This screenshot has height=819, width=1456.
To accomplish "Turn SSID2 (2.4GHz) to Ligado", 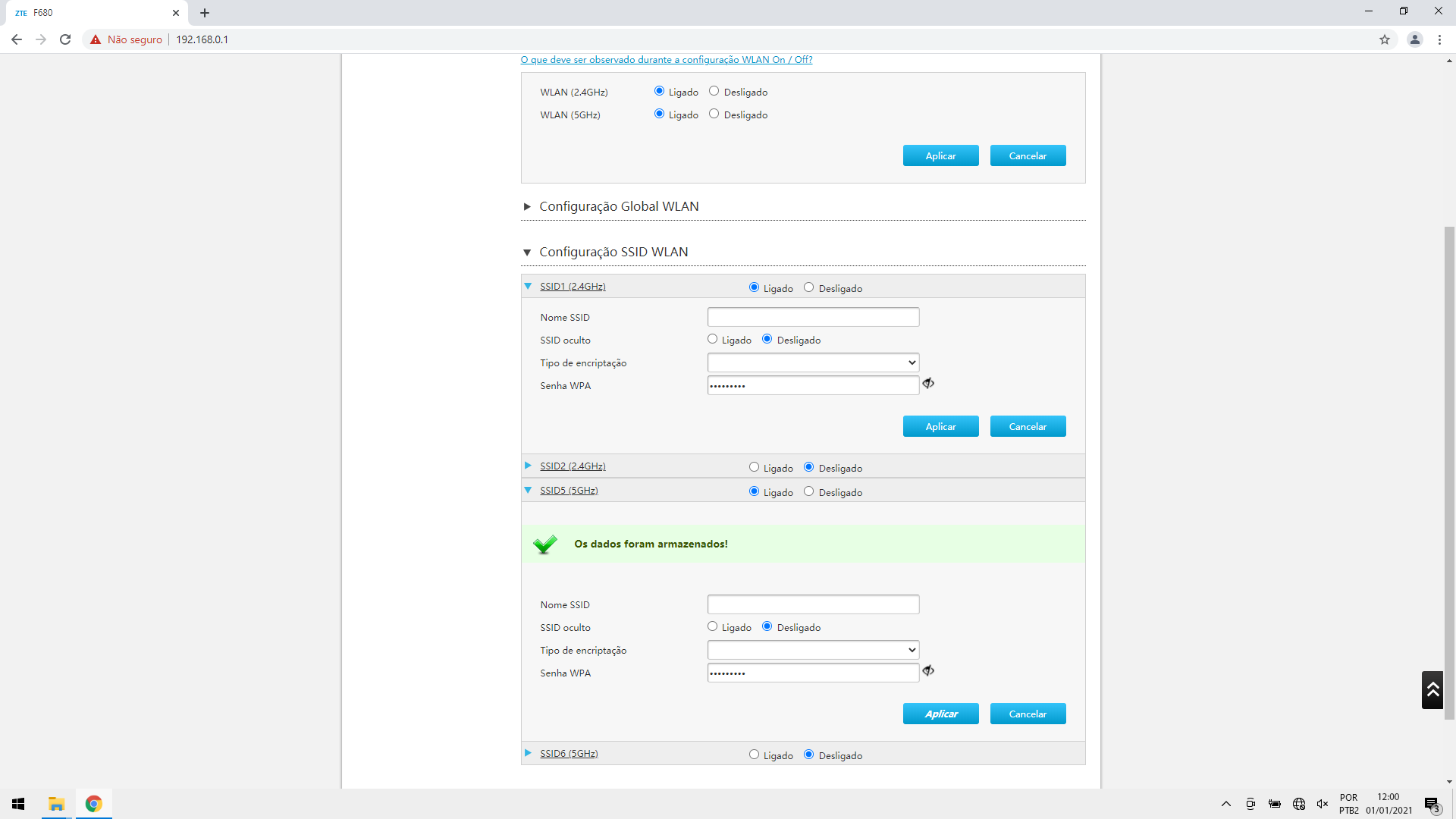I will [754, 467].
